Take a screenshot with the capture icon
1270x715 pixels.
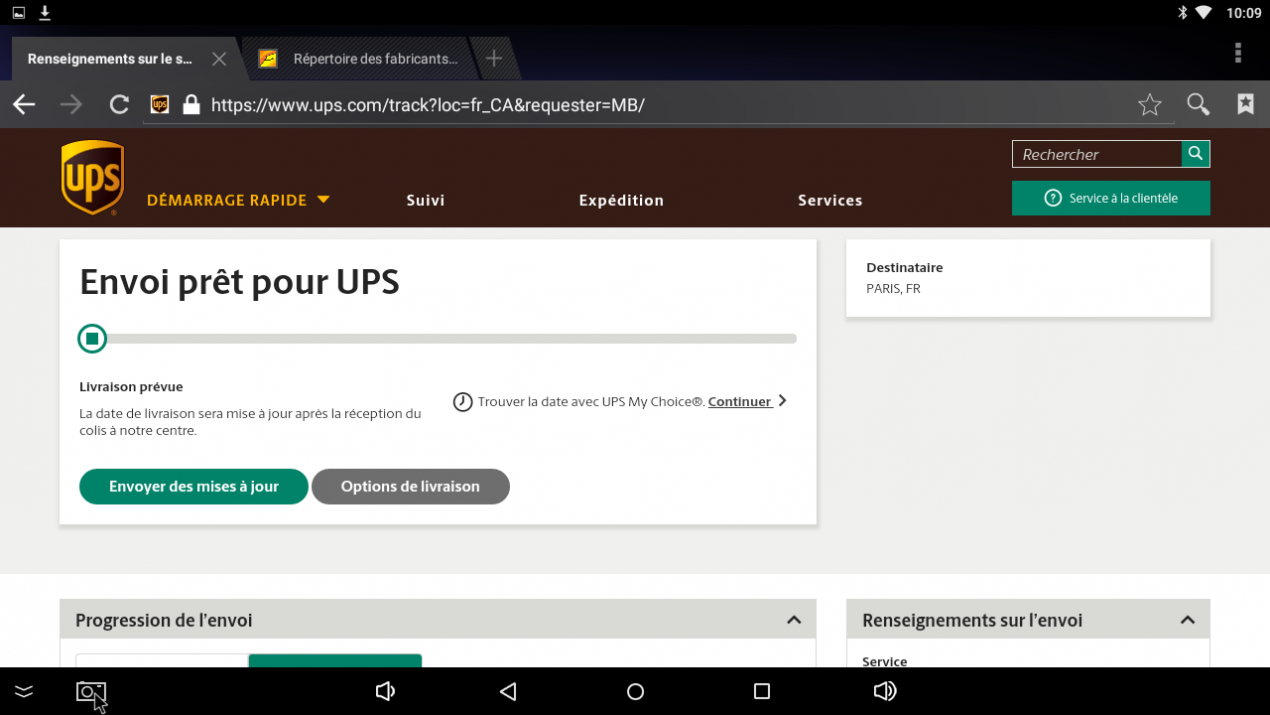click(x=90, y=692)
